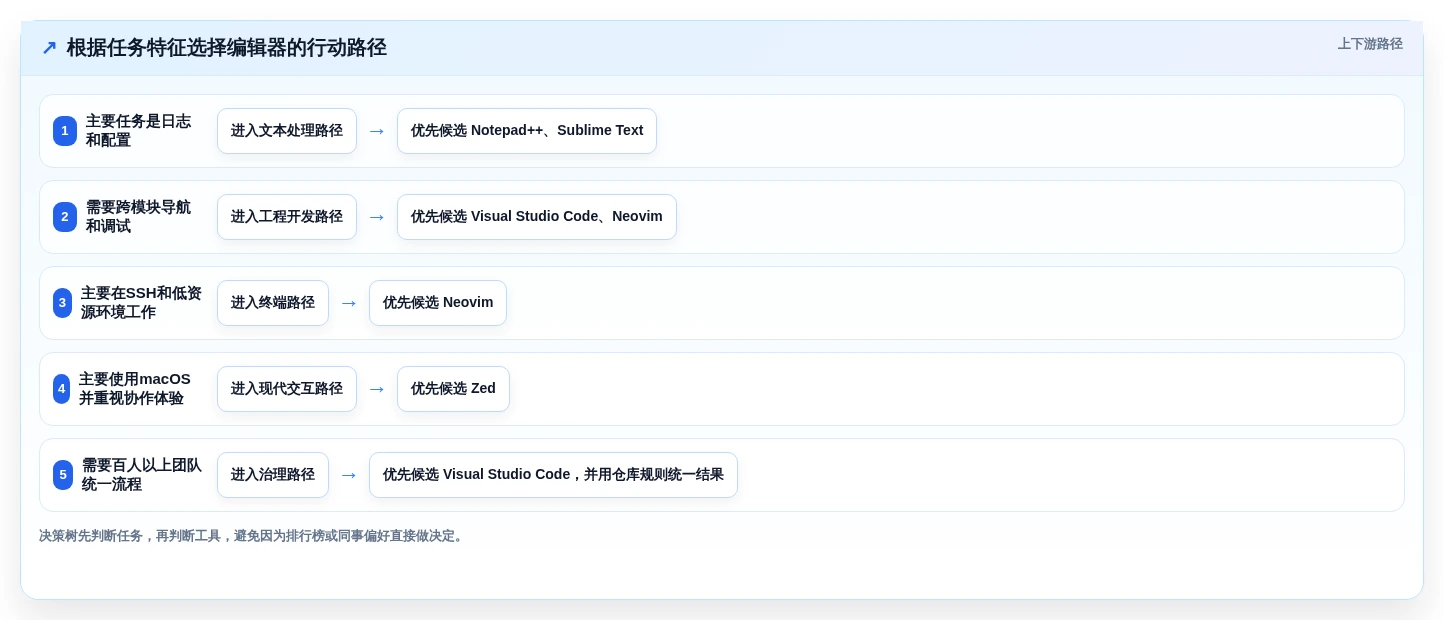Open the 优先候选 Neovim box
Screen dimensions: 1444x620
438,303
